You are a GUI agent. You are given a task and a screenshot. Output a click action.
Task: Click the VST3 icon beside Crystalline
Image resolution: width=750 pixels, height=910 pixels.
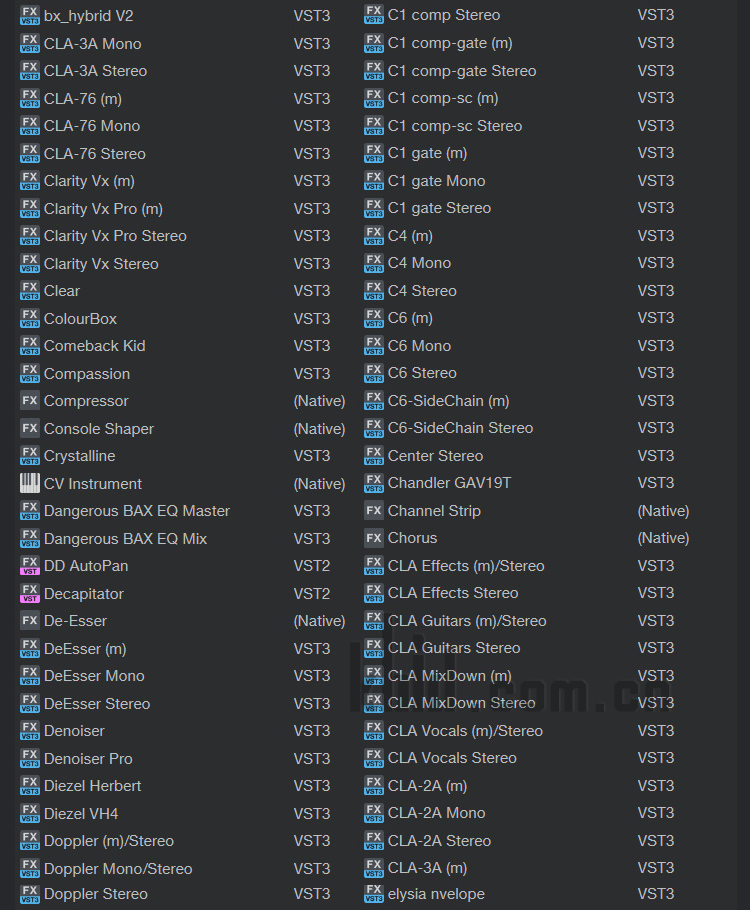[x=30, y=456]
